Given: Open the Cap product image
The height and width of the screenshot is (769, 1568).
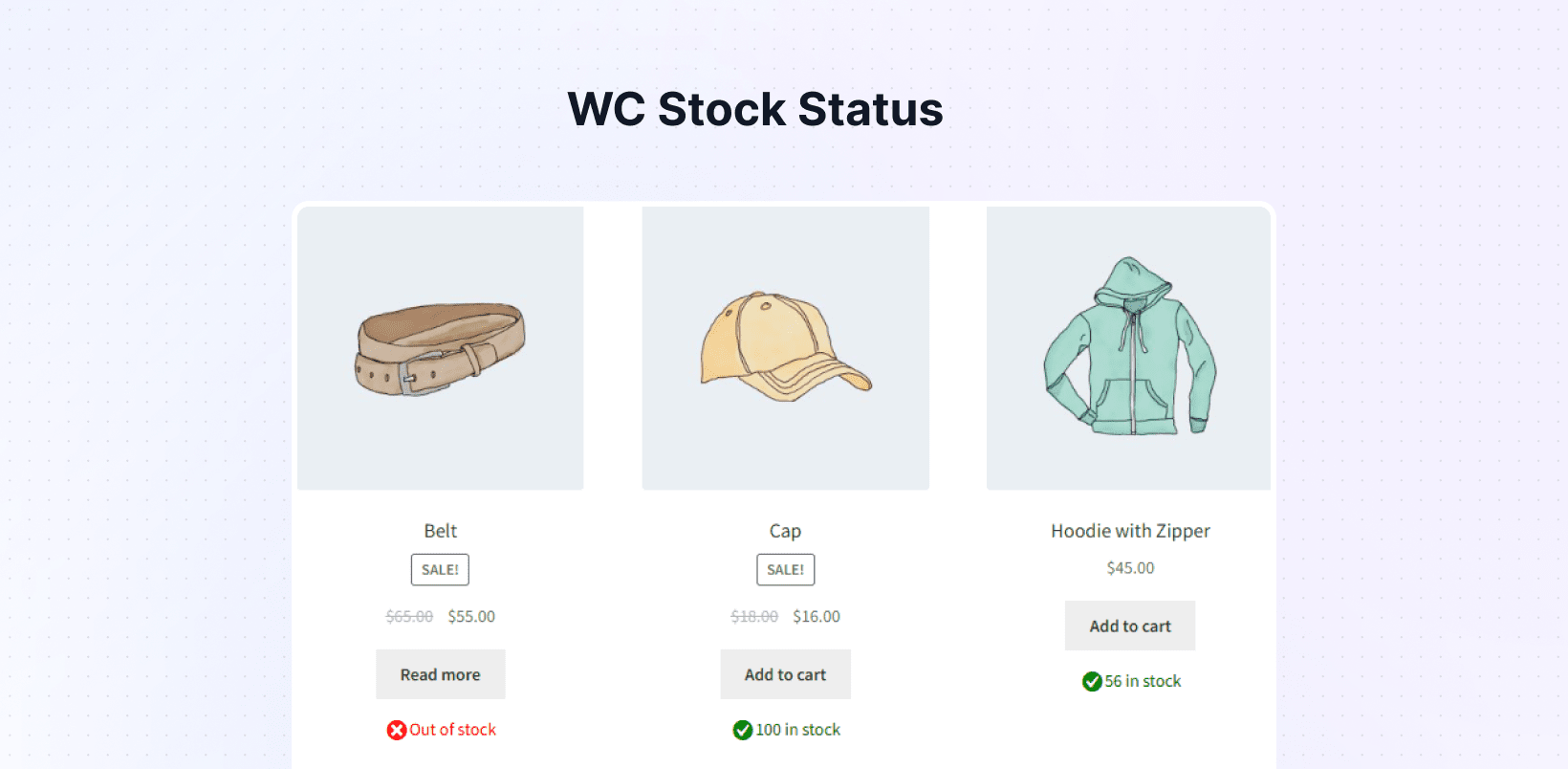Looking at the screenshot, I should click(x=785, y=348).
